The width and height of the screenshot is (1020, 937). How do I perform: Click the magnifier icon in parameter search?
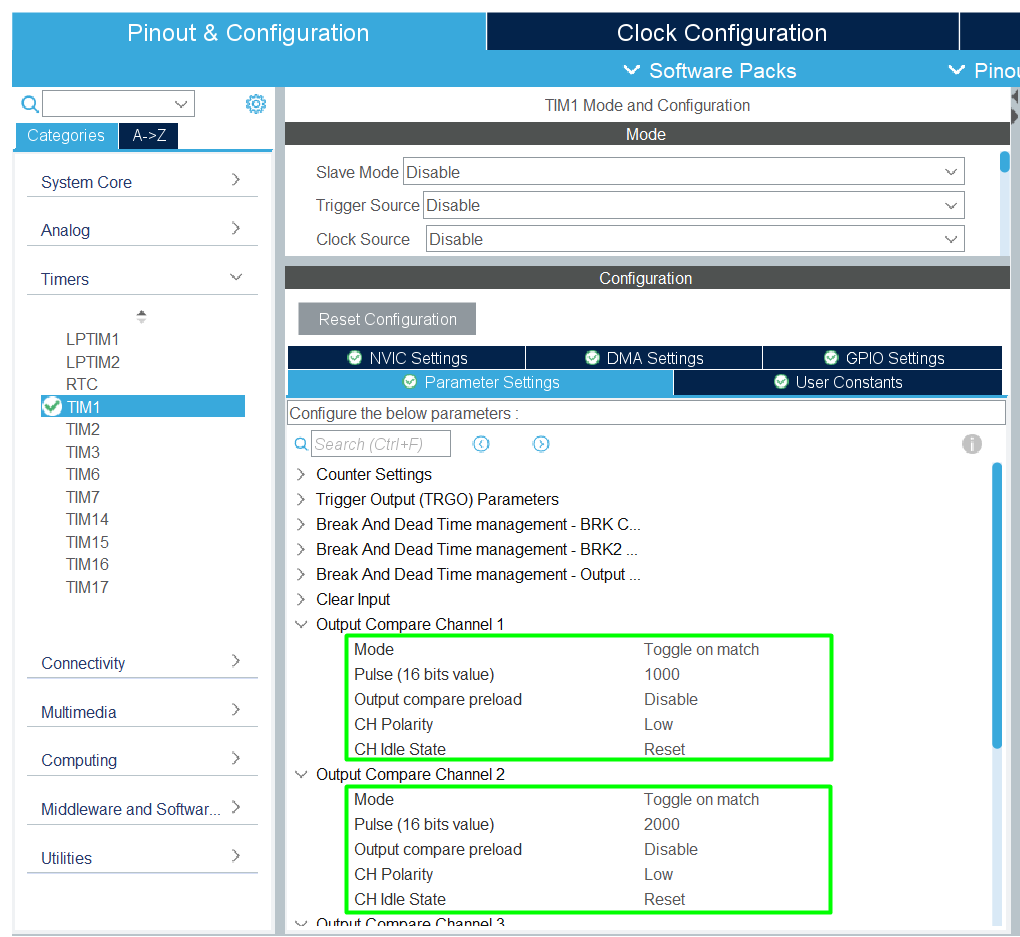301,444
